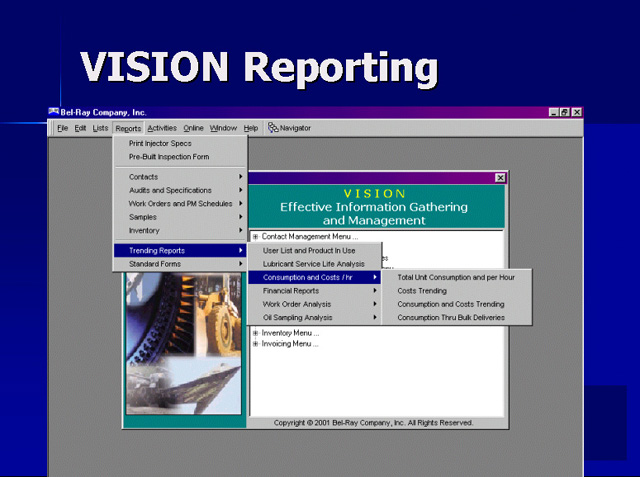640x477 pixels.
Task: Open the Help menu
Action: (251, 128)
